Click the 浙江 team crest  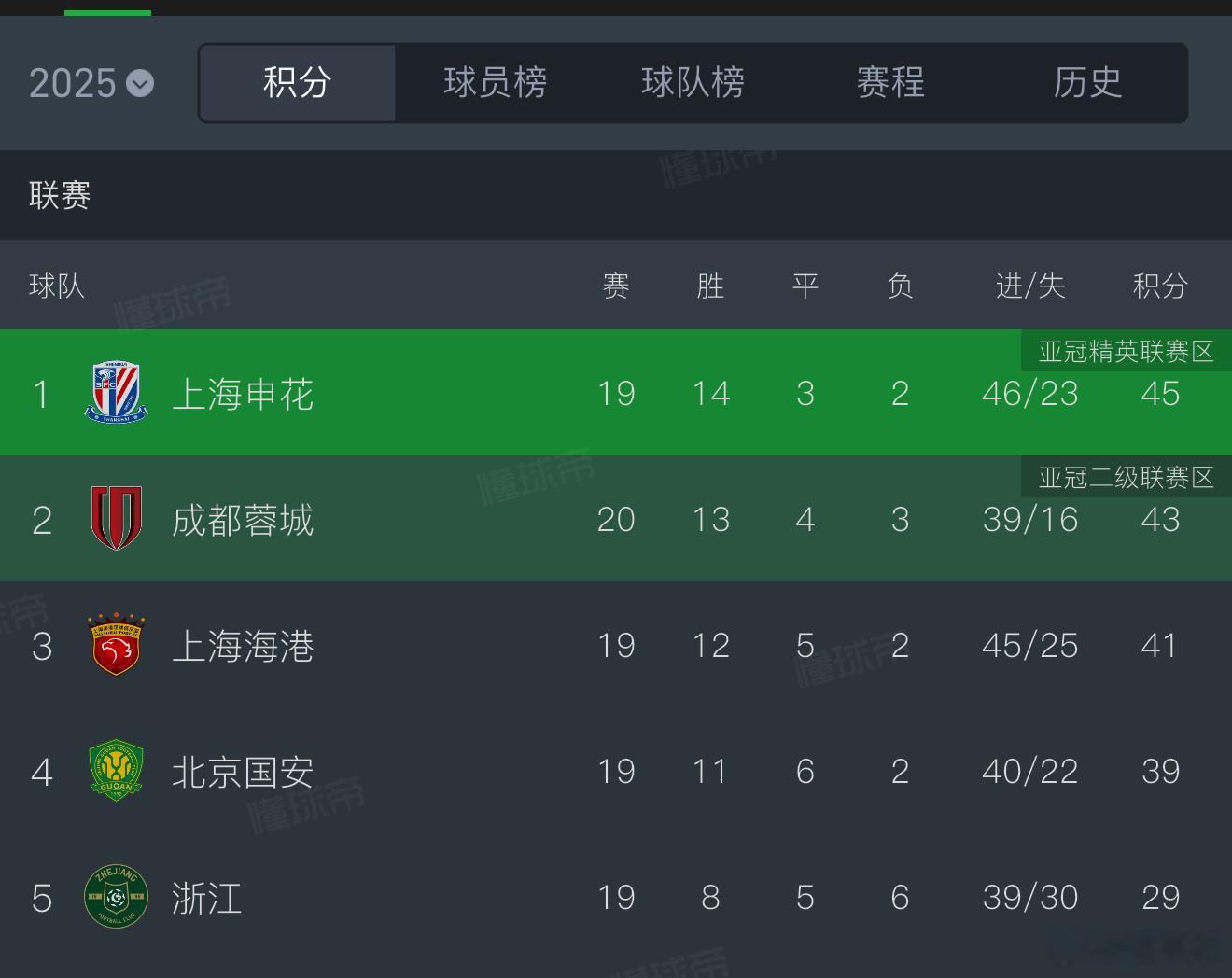point(116,897)
